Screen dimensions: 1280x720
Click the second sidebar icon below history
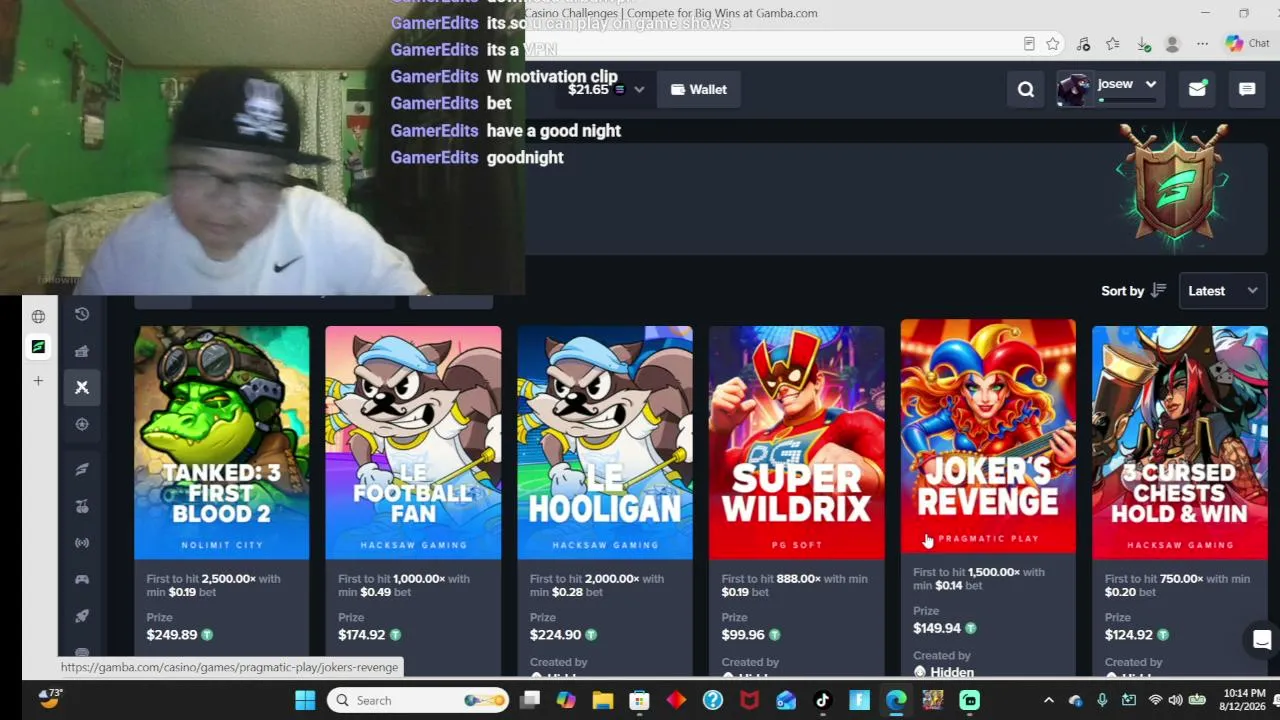[x=82, y=351]
